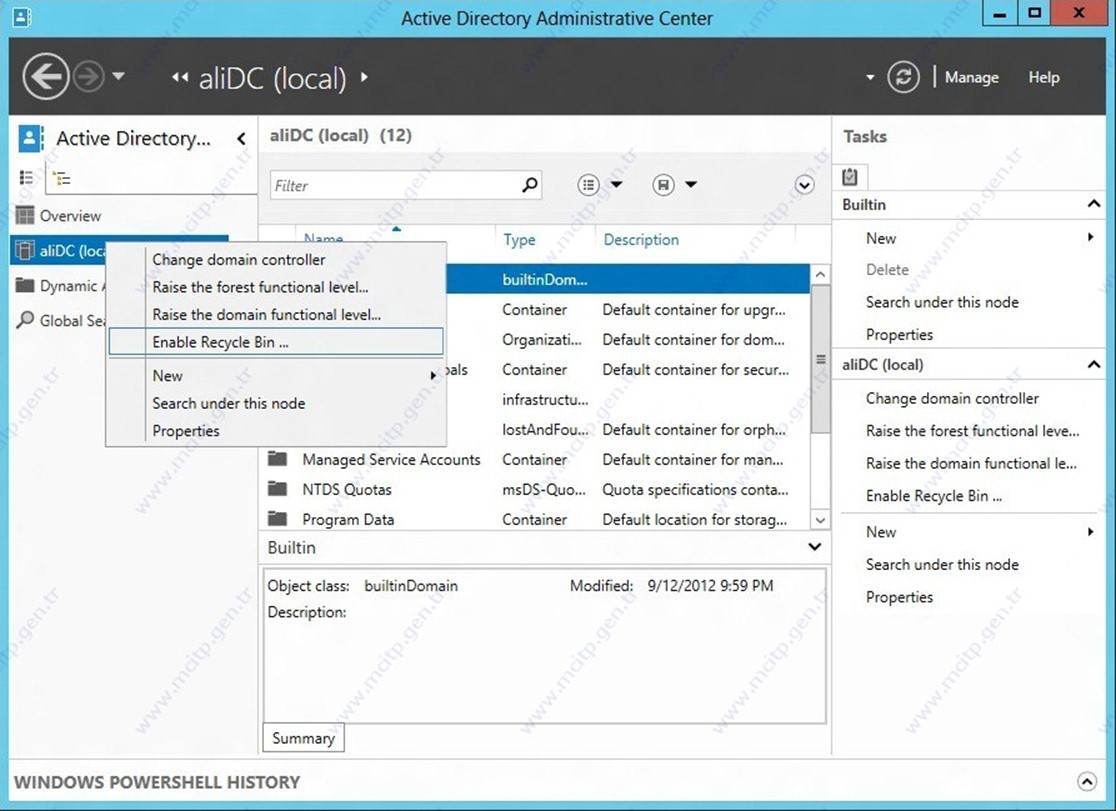Click the Overview node icon
Image resolution: width=1116 pixels, height=811 pixels.
[x=25, y=215]
